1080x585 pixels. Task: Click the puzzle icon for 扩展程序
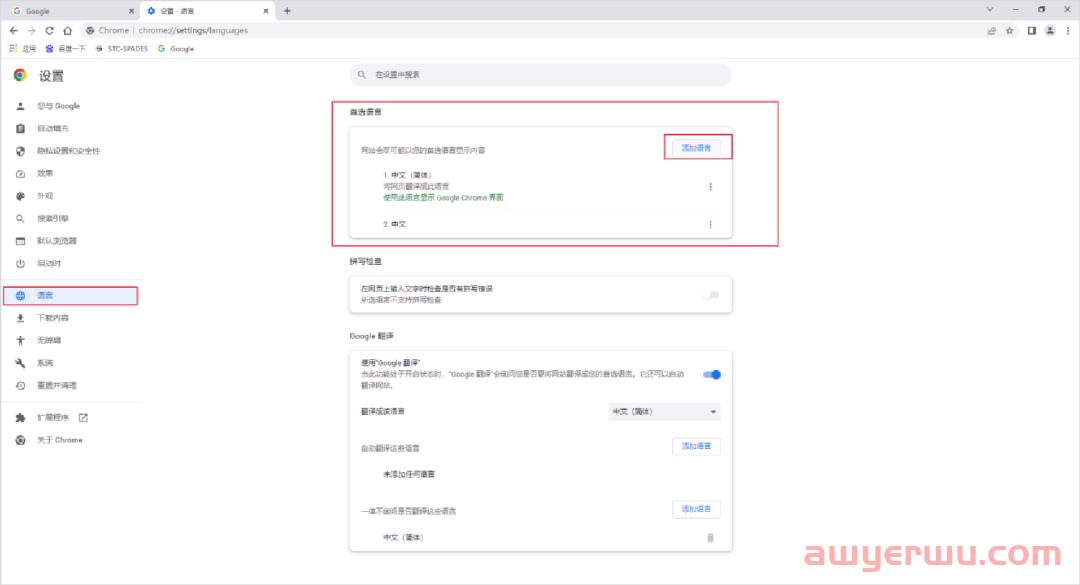(x=20, y=418)
